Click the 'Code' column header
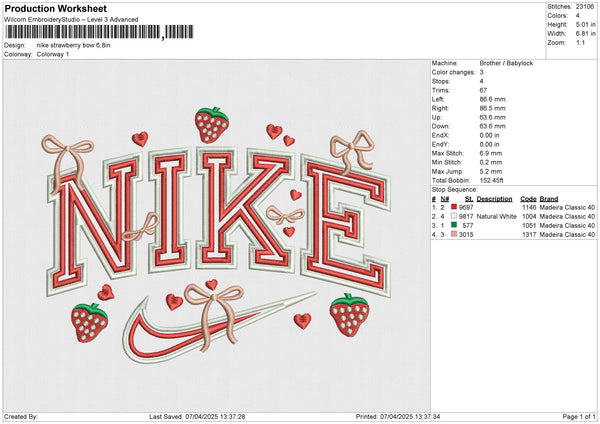Viewport: 600px width, 424px height. 528,199
